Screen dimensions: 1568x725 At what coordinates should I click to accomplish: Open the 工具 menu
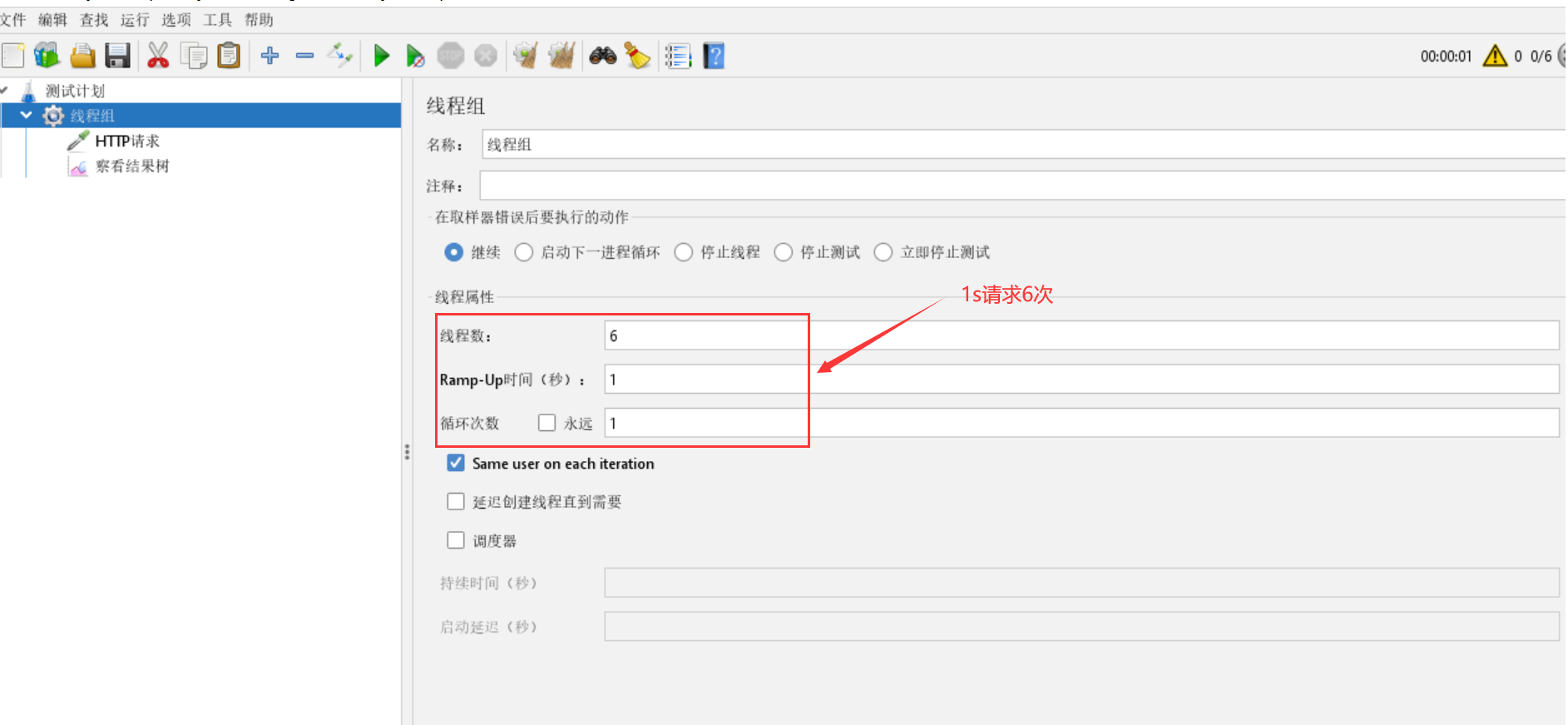(217, 19)
